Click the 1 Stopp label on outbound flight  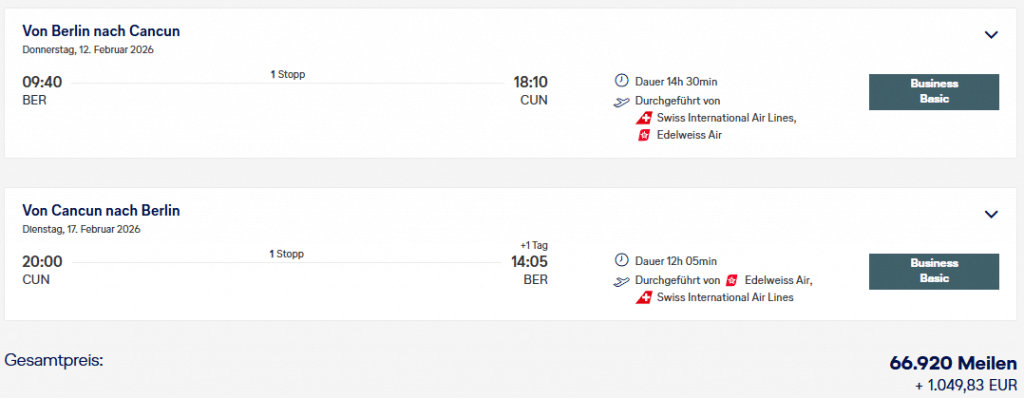coord(288,75)
